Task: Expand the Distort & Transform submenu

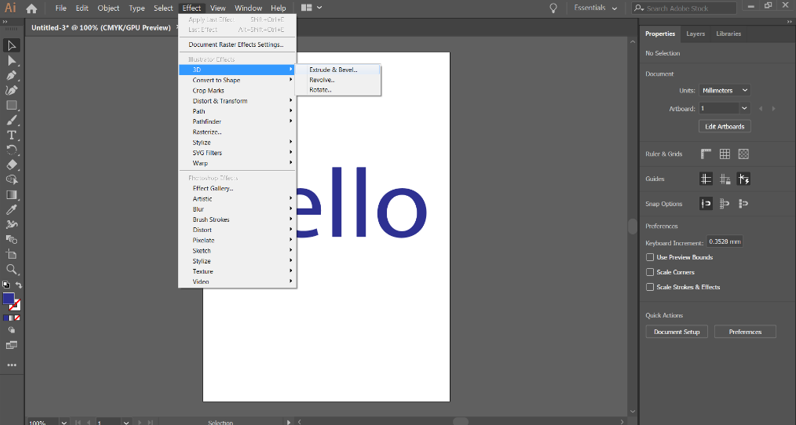Action: tap(237, 101)
